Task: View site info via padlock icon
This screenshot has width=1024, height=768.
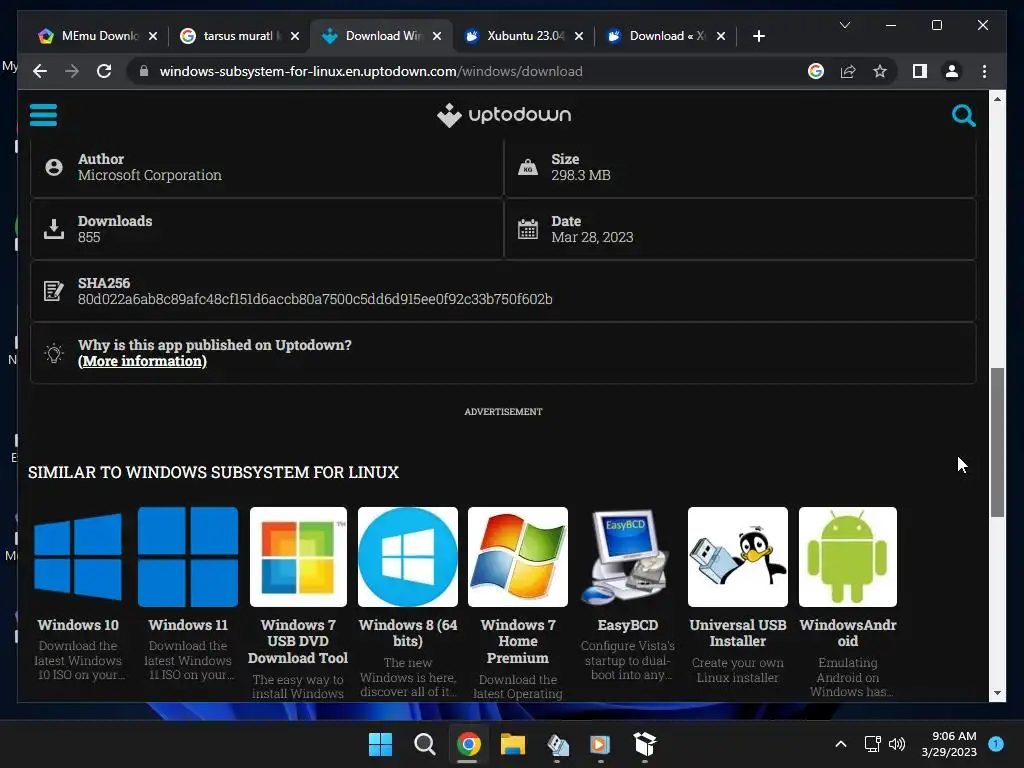Action: [x=144, y=71]
